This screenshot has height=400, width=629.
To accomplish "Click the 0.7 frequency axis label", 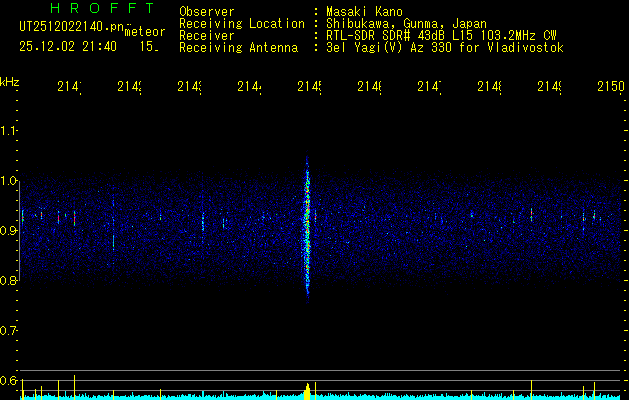I will coord(8,331).
